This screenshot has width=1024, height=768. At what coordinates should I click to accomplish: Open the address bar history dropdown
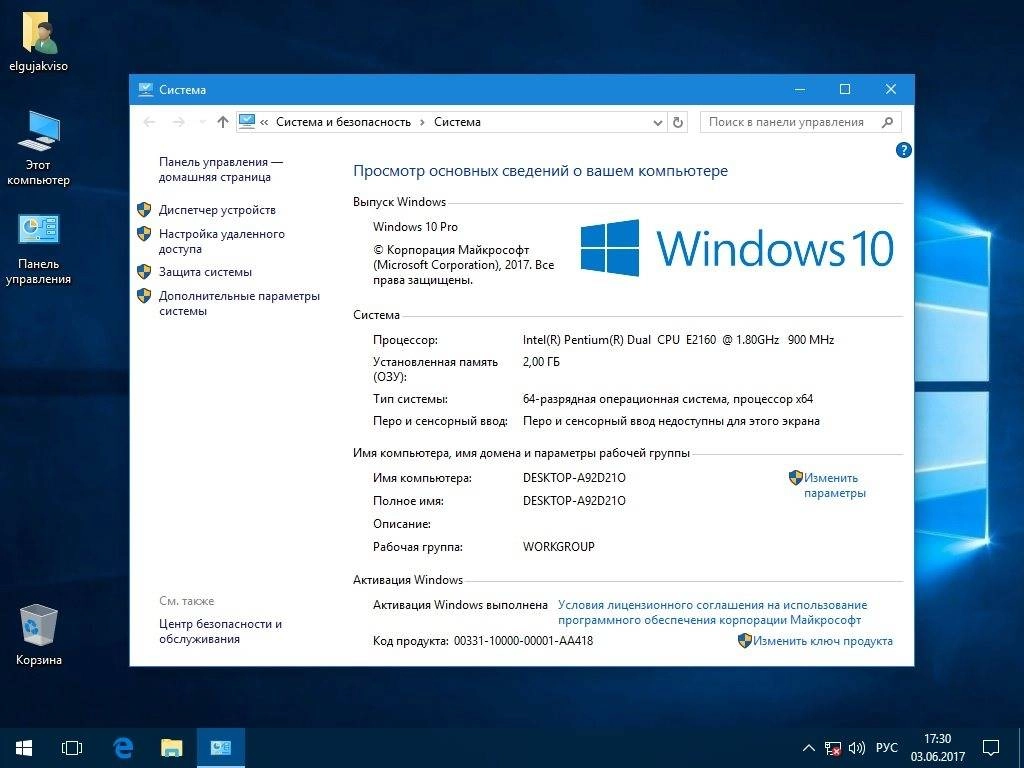coord(658,122)
